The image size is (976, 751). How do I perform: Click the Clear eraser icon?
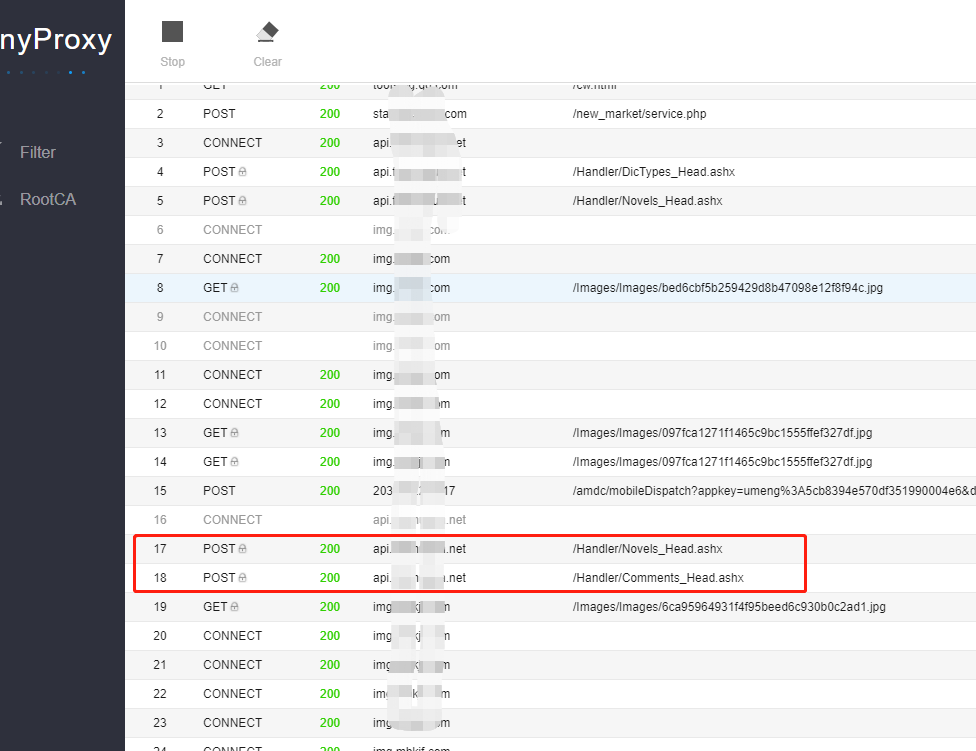tap(267, 32)
